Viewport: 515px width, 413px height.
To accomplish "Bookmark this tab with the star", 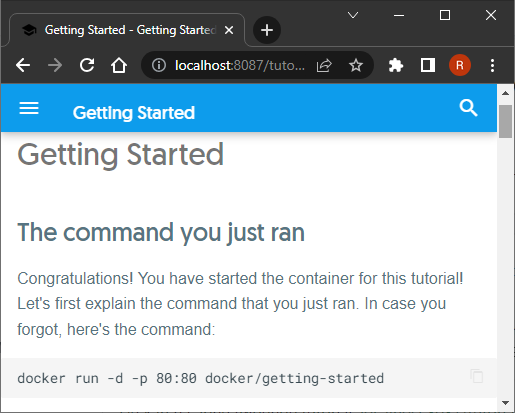I will (356, 65).
